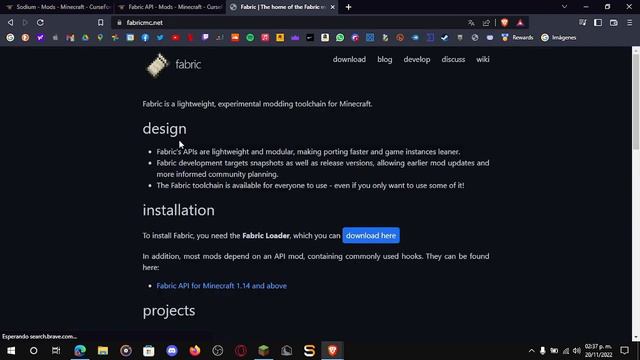Toggle the browser sidebar panel icon

pos(598,23)
